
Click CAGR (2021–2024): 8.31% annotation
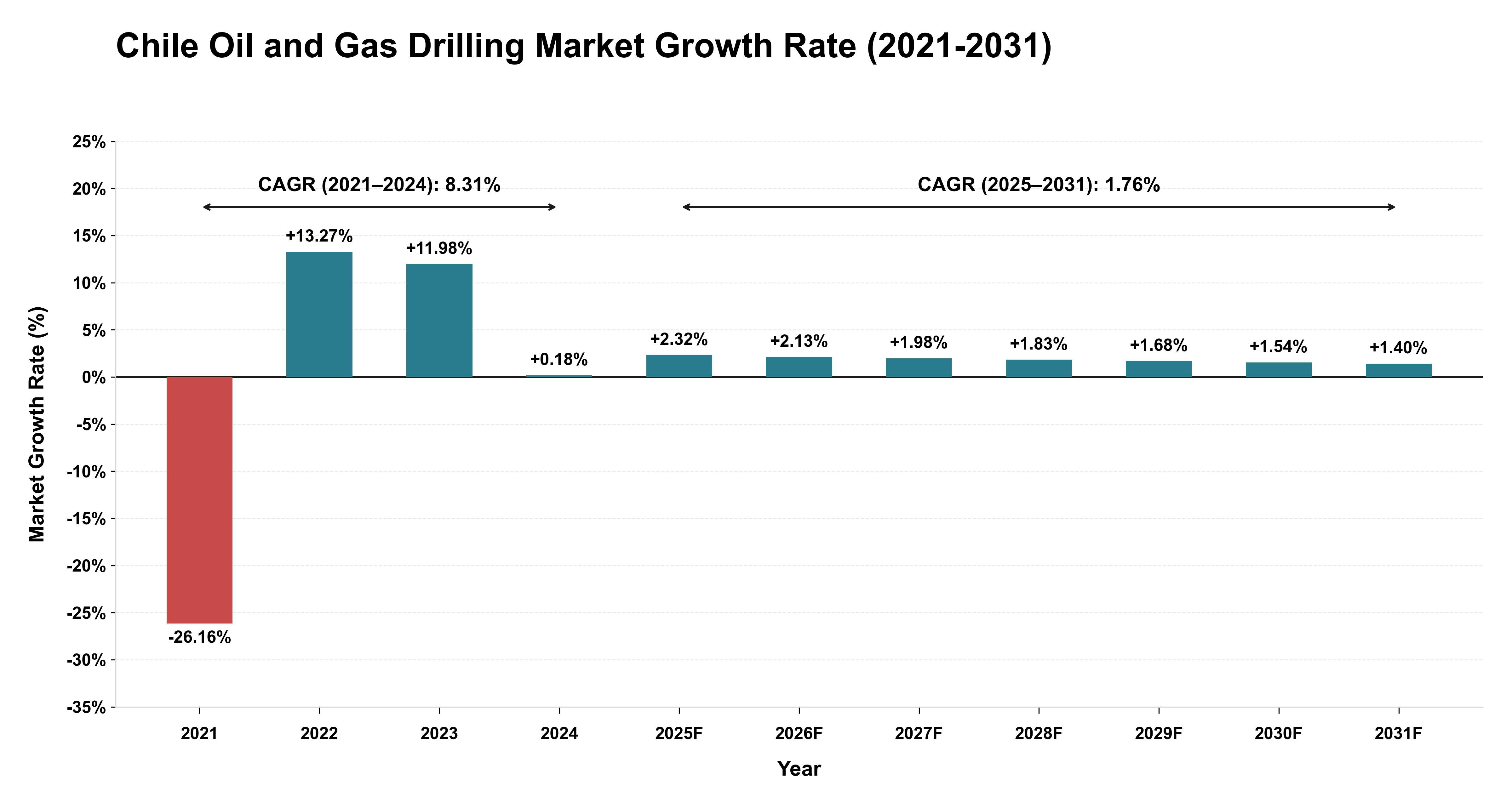379,185
